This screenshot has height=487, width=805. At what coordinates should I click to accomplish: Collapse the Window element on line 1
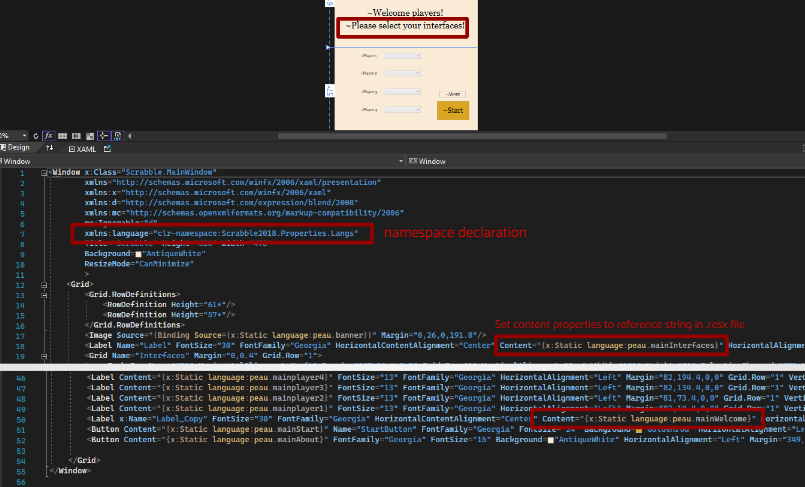pos(44,172)
